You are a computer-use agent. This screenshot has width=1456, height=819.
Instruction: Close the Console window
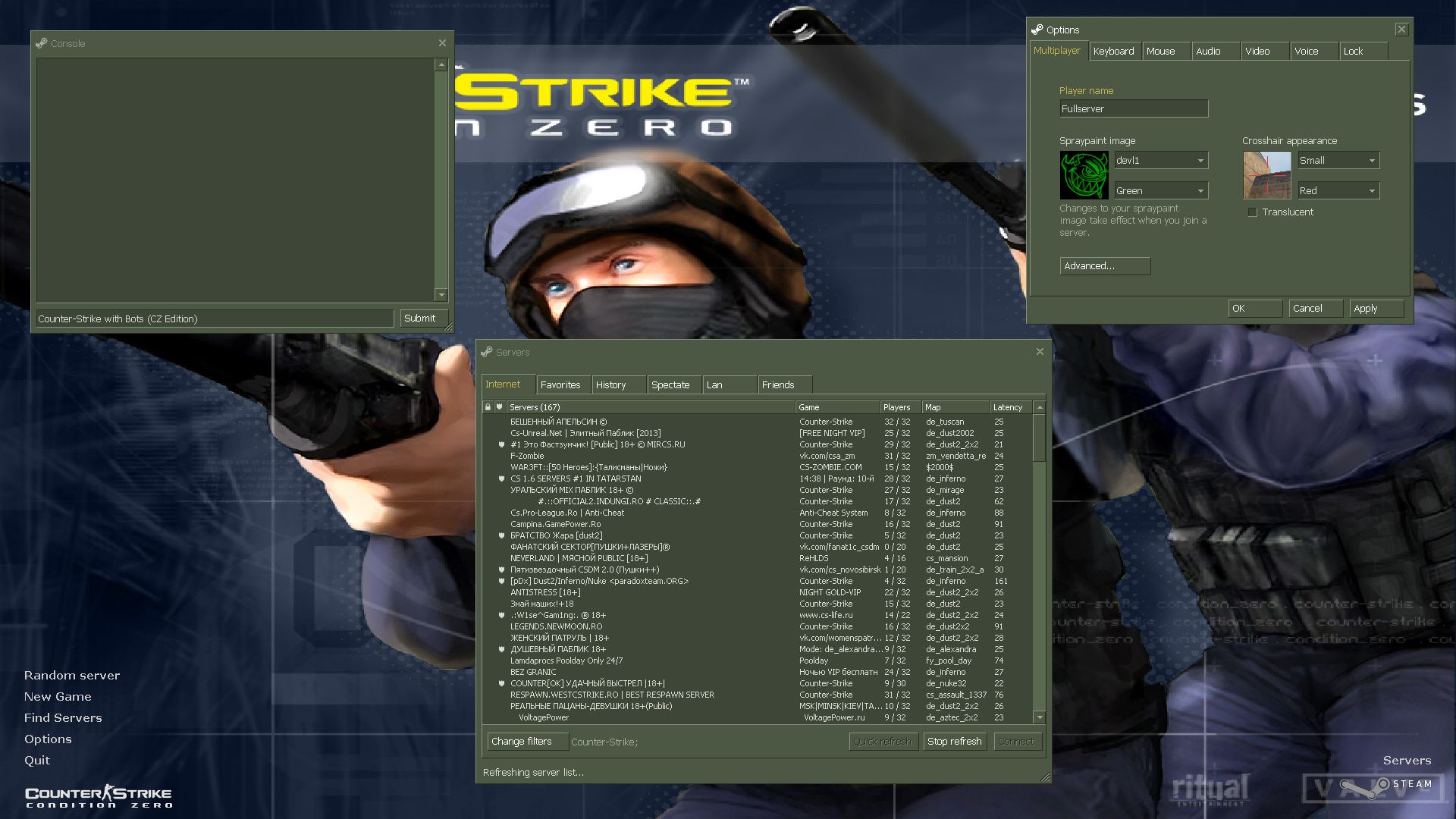[x=442, y=43]
